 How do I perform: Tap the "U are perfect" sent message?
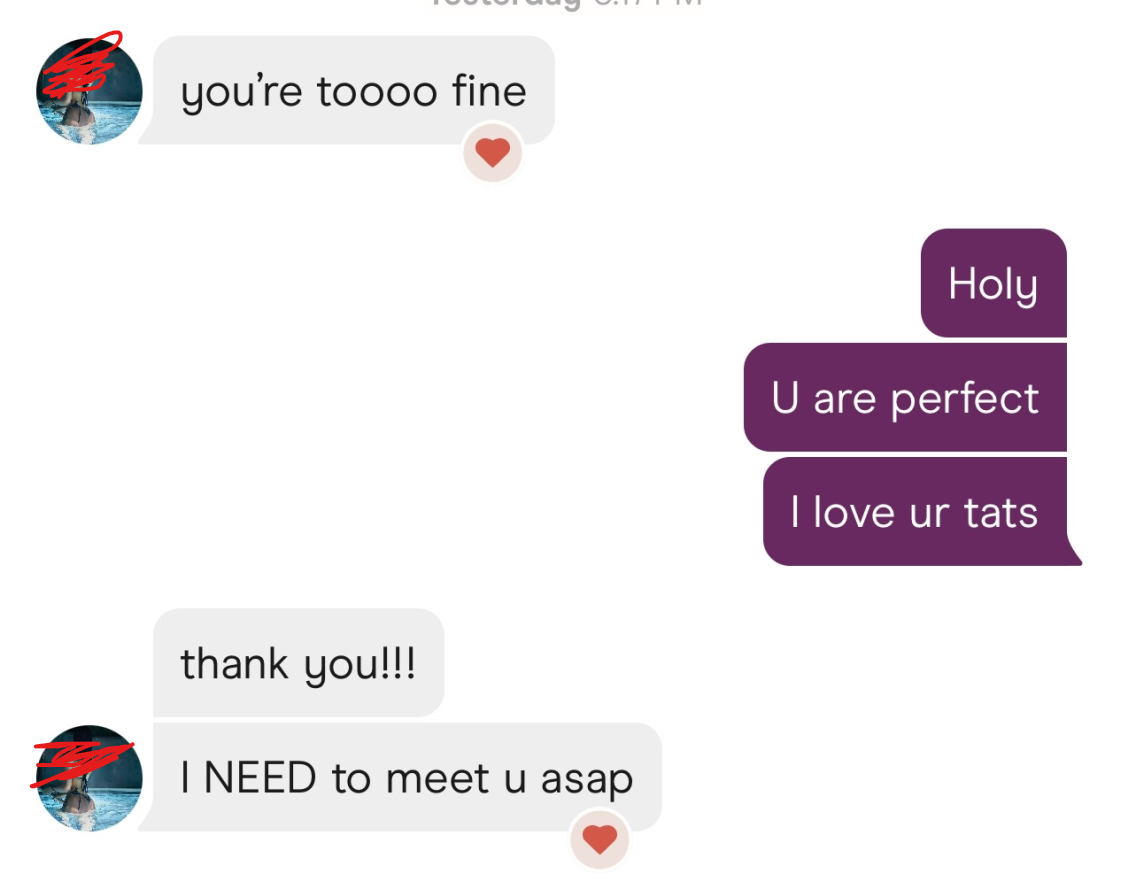click(x=904, y=397)
